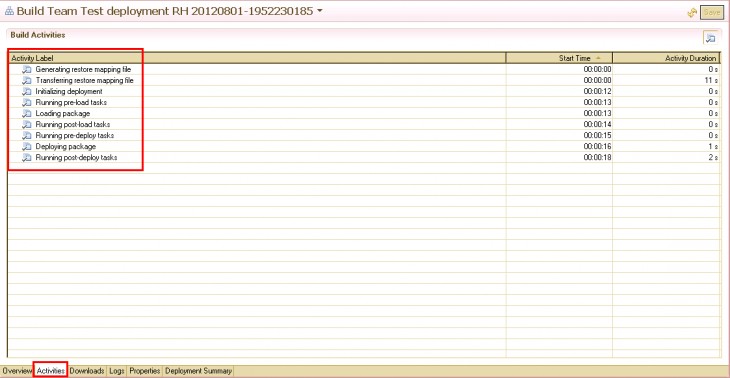Screen dimensions: 730x378
Task: Switch to the Deployment Summary tab
Action: click(x=198, y=371)
